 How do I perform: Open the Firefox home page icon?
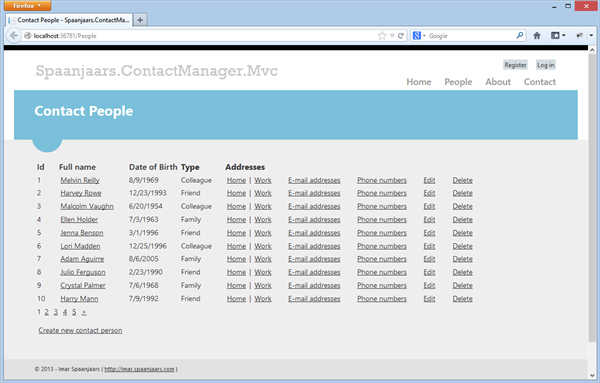coord(537,36)
